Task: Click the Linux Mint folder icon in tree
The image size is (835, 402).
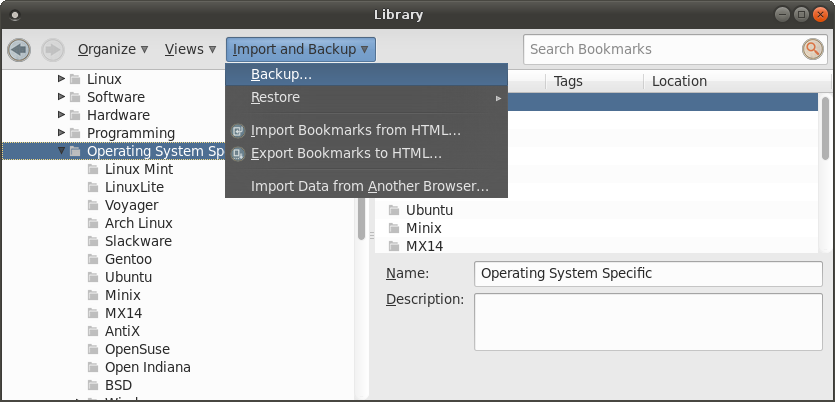Action: (93, 169)
